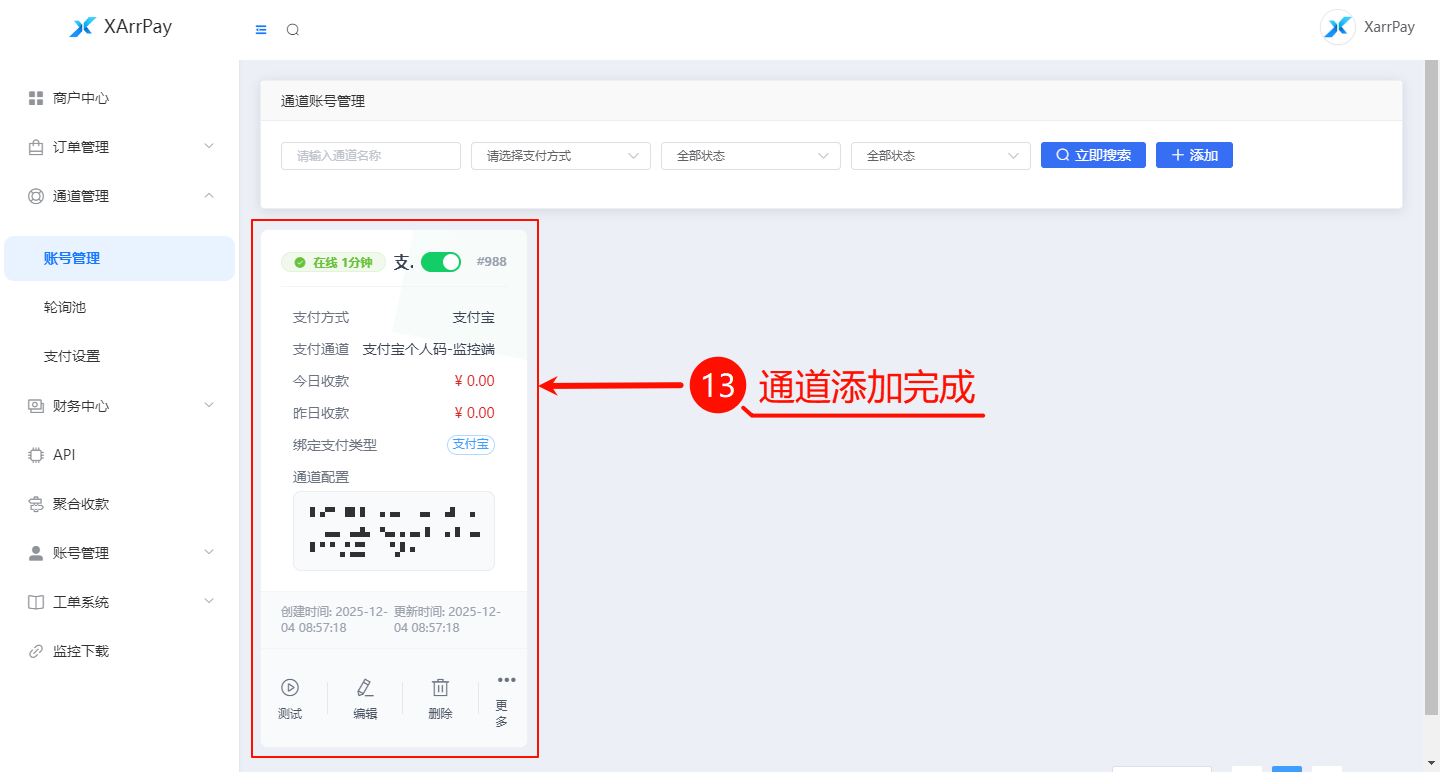Select 轮询池 in the sidebar
1440x772 pixels.
65,307
